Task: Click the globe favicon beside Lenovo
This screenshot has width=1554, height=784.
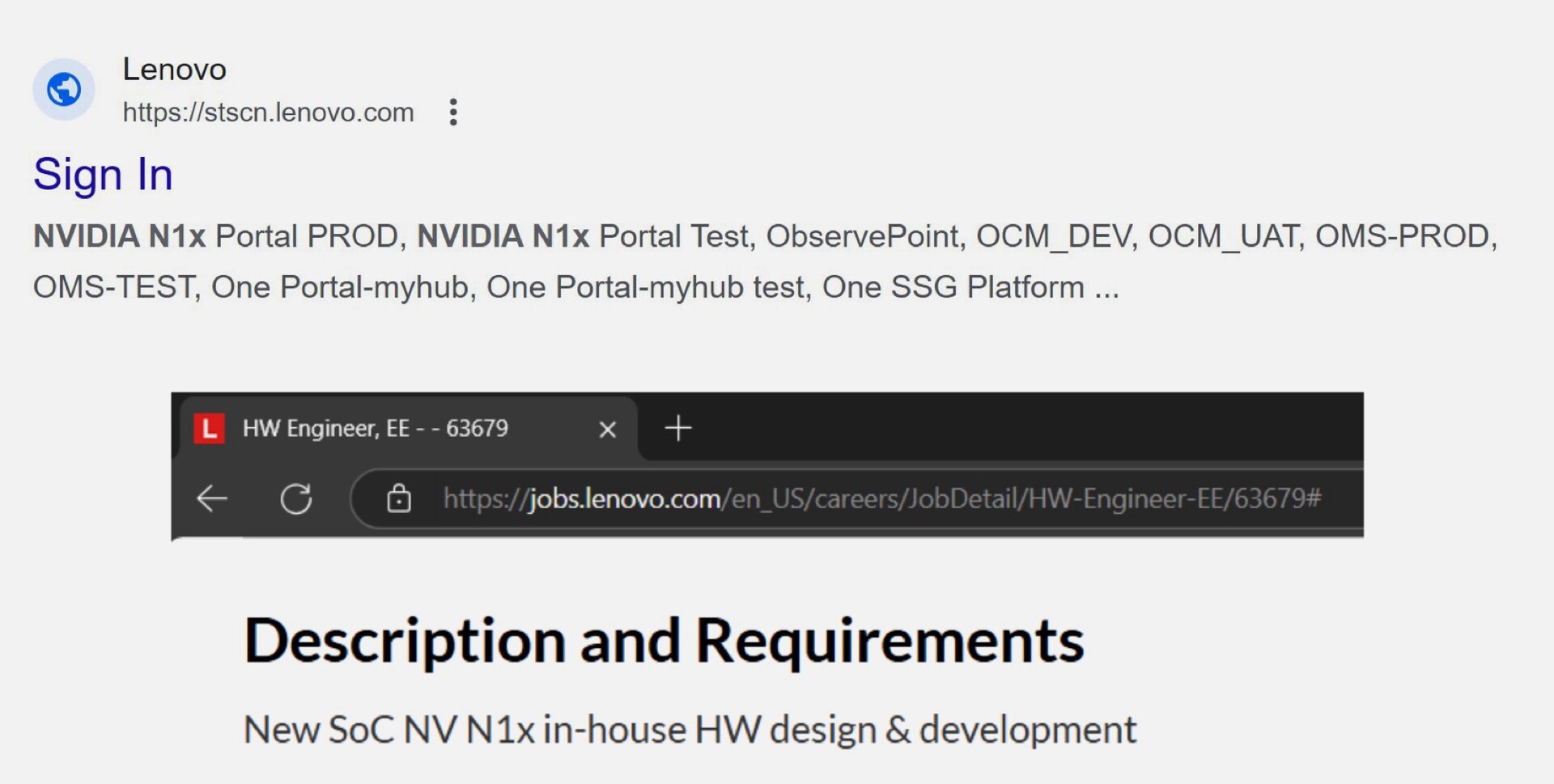Action: 64,89
